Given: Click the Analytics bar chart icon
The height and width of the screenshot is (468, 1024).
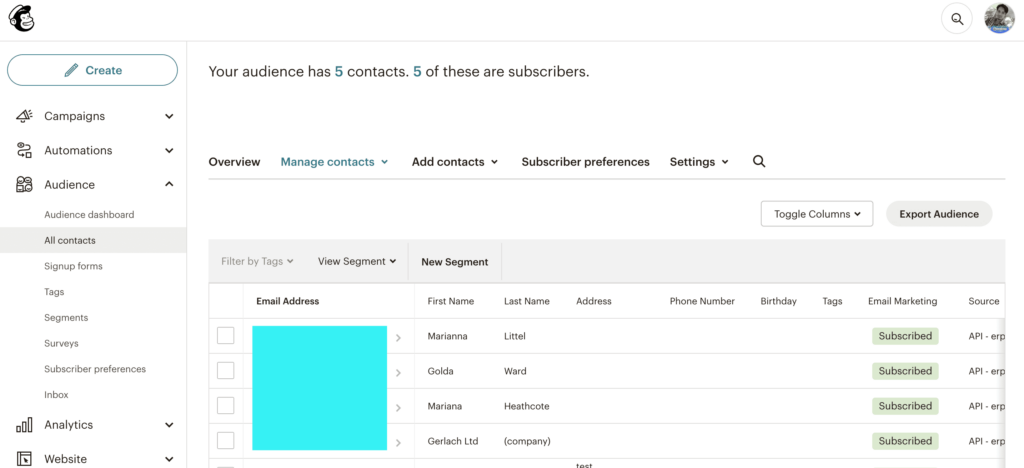Looking at the screenshot, I should click(24, 425).
